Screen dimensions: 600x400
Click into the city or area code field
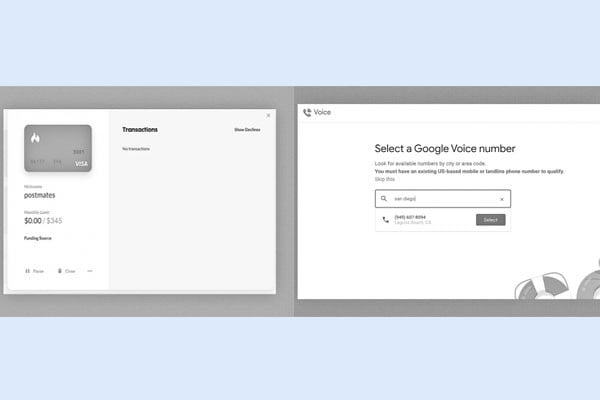[x=440, y=199]
